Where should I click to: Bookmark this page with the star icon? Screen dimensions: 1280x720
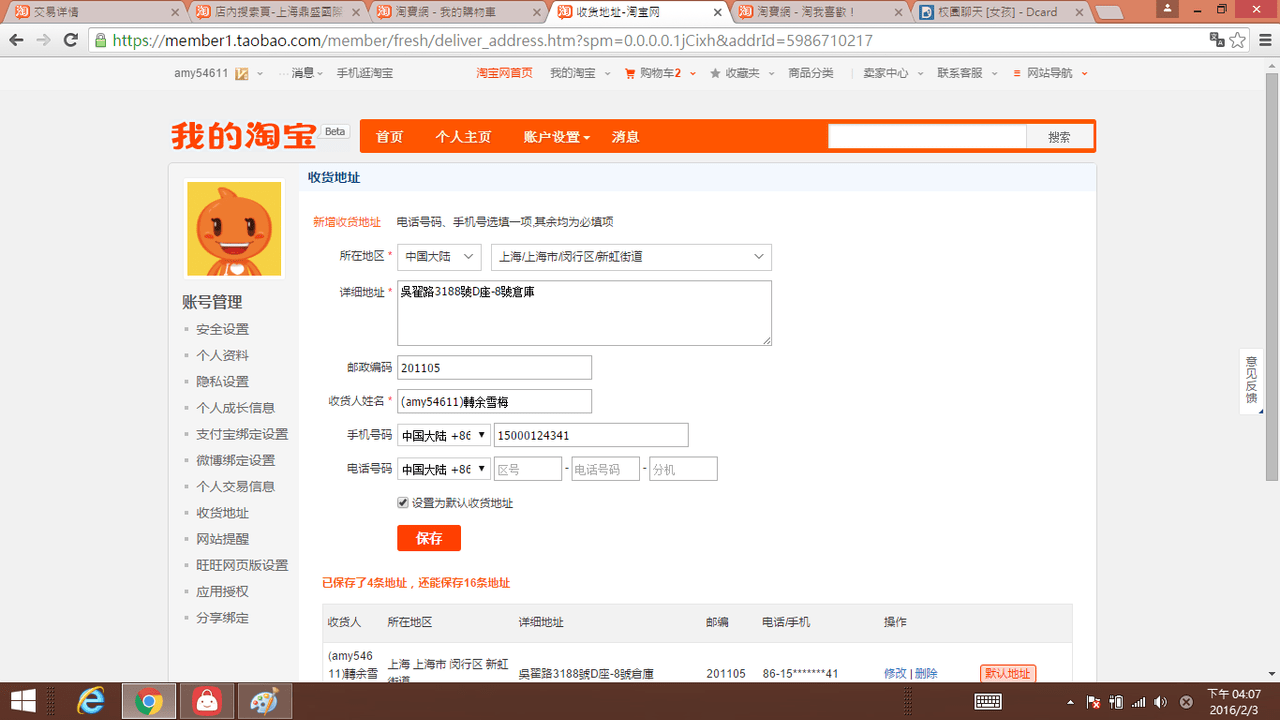click(1238, 40)
